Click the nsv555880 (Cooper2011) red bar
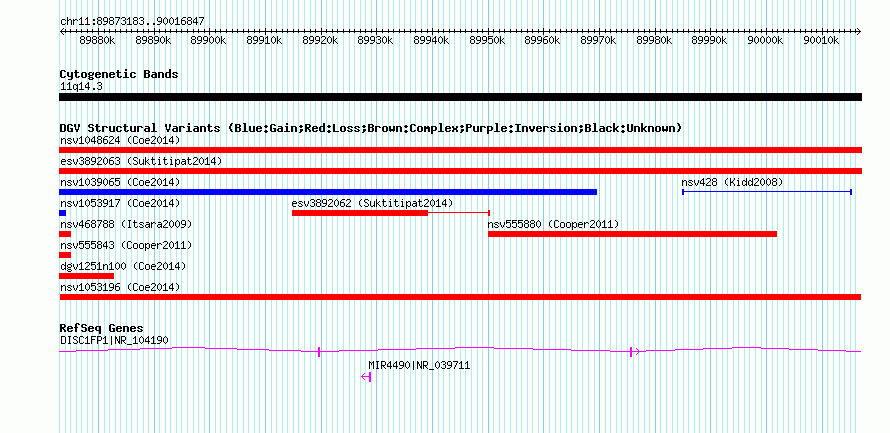 point(632,234)
